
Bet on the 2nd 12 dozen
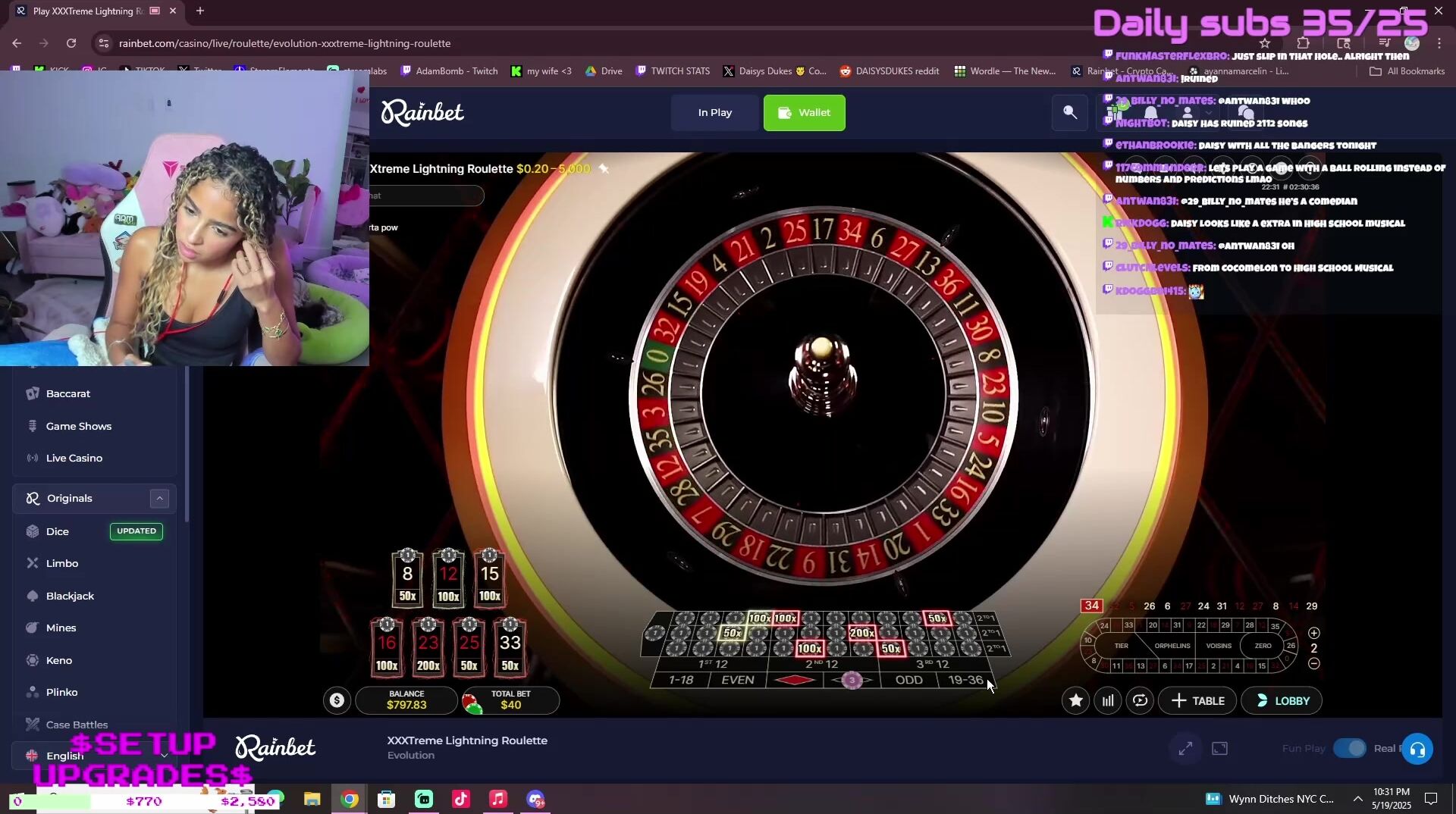[822, 664]
